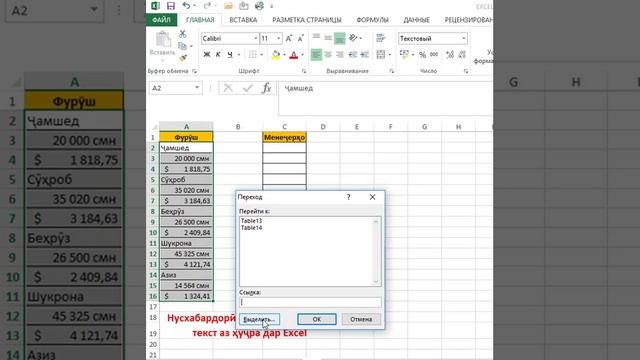Viewport: 640px width, 360px height.
Task: Toggle bottom vertical alignment
Action: coord(340,38)
